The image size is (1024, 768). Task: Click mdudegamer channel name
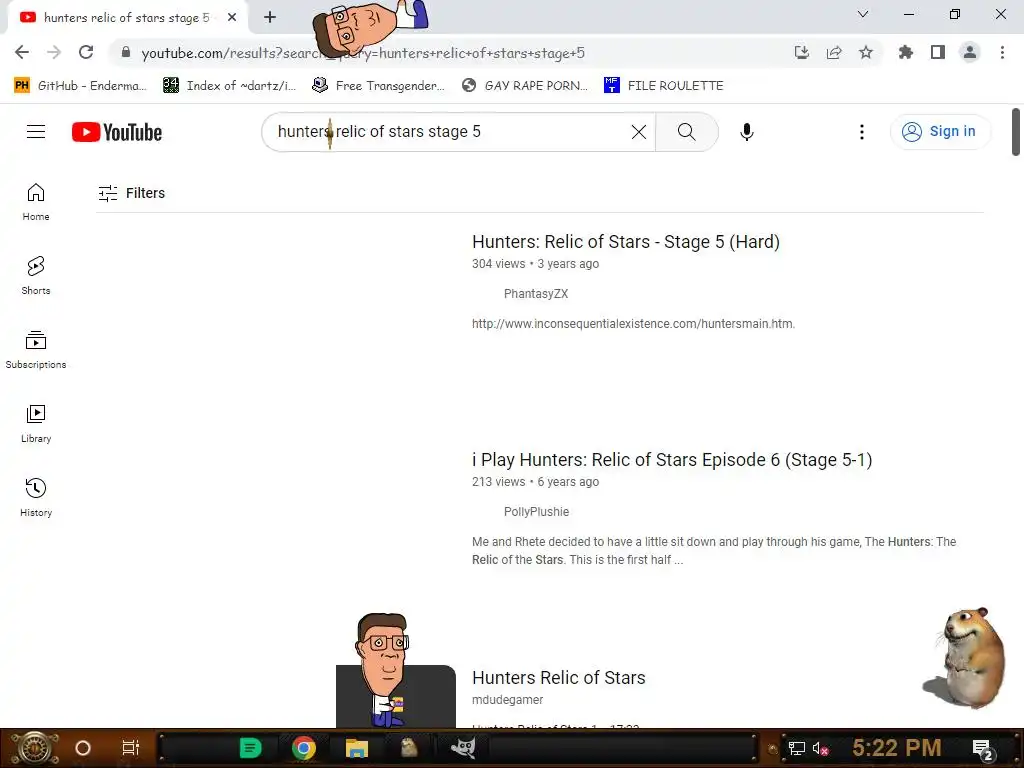click(507, 700)
